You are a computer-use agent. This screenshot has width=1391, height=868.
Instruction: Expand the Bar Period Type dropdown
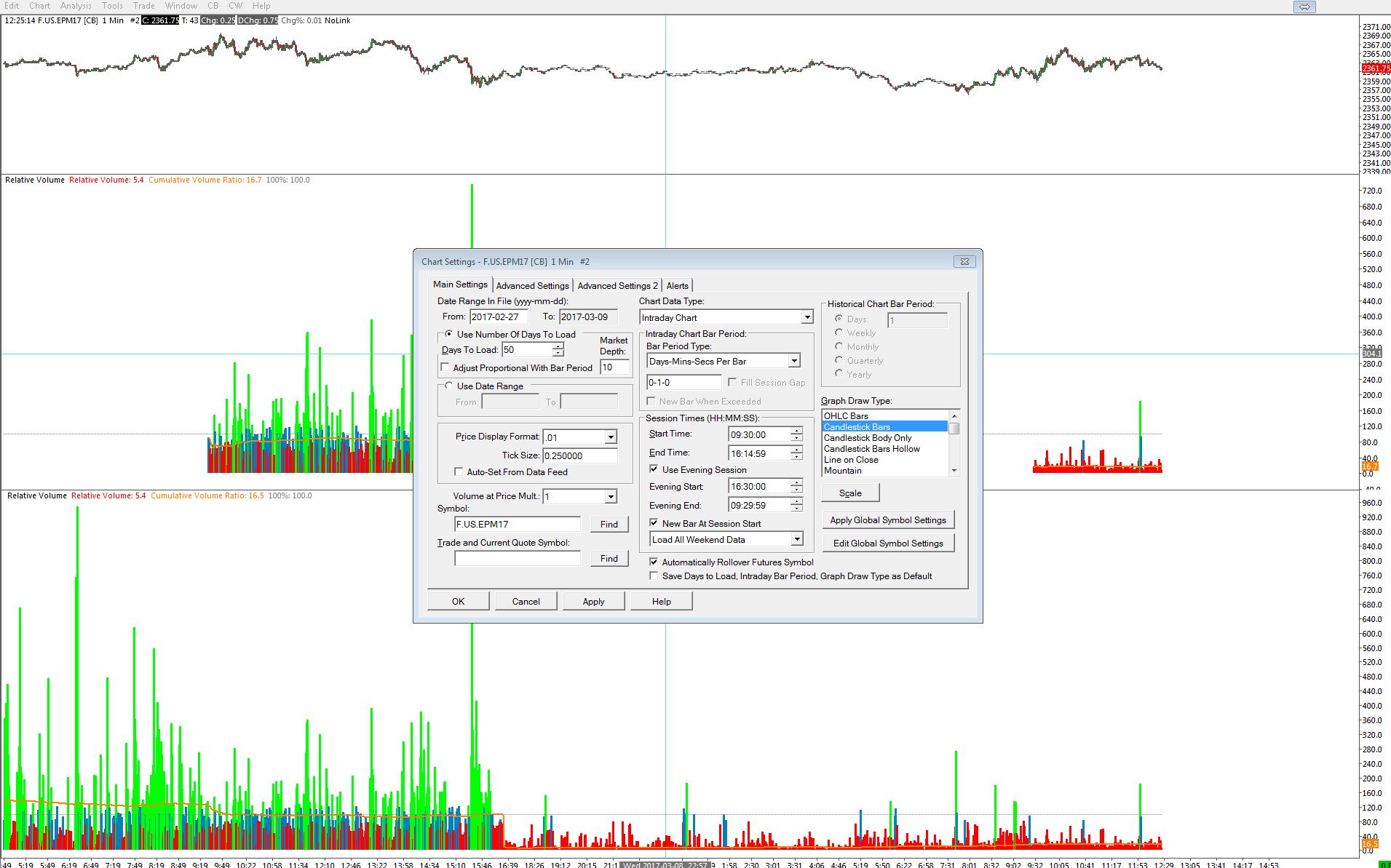pyautogui.click(x=794, y=361)
